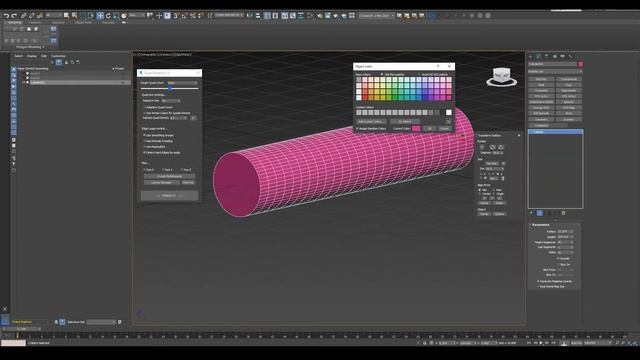Activate the Select Object tool

tap(66, 16)
